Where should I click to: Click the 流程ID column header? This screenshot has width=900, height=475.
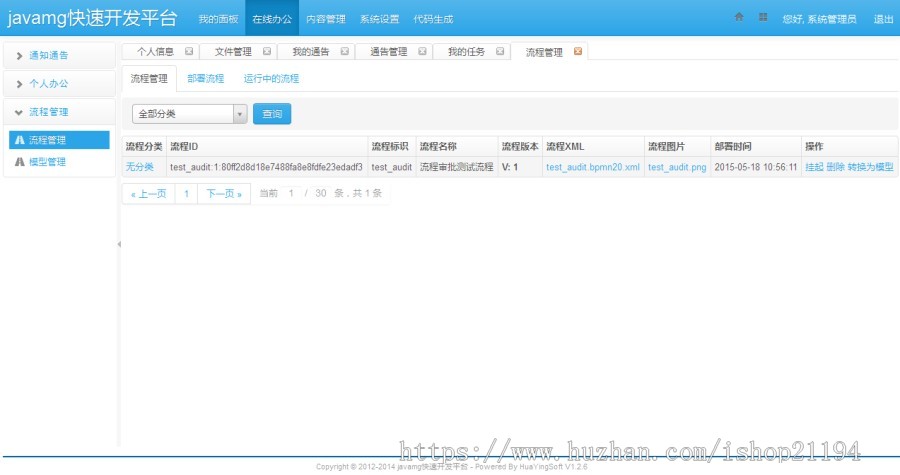pyautogui.click(x=267, y=146)
